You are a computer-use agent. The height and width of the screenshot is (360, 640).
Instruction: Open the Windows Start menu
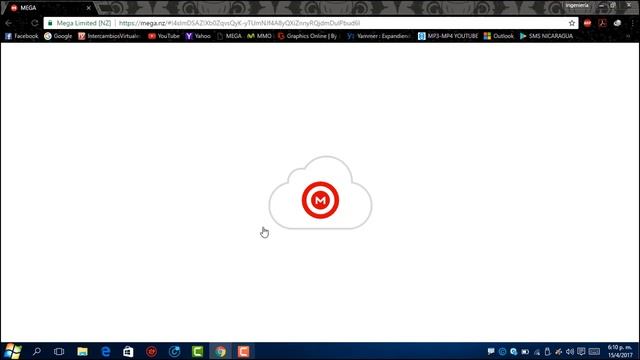click(x=13, y=351)
